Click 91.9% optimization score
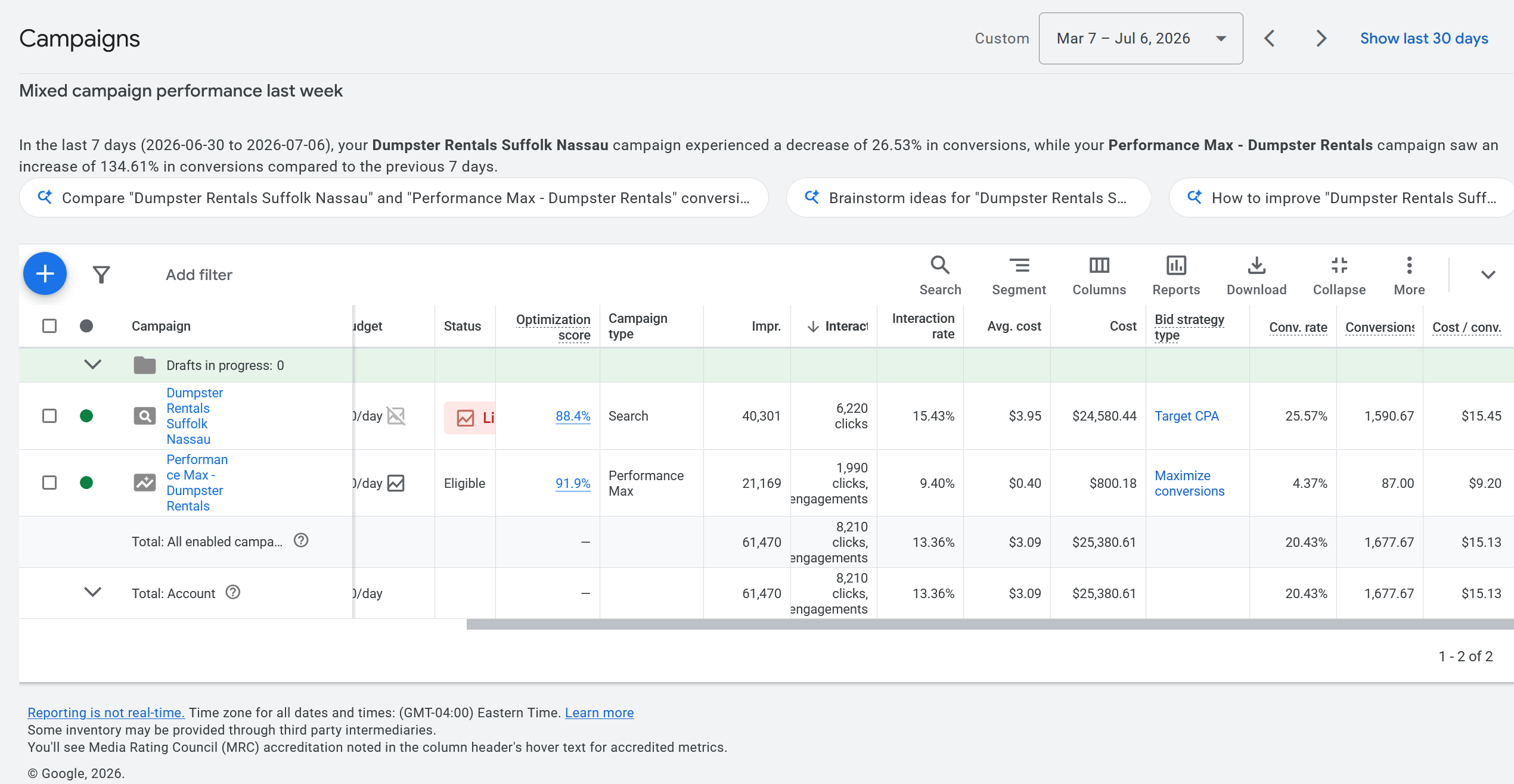The width and height of the screenshot is (1514, 784). pyautogui.click(x=573, y=484)
